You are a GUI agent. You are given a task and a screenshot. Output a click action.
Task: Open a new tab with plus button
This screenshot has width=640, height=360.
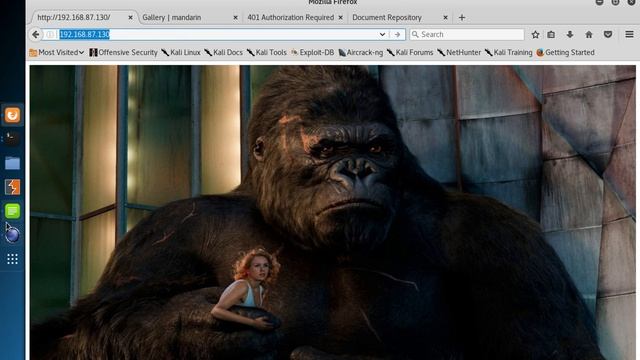point(462,18)
